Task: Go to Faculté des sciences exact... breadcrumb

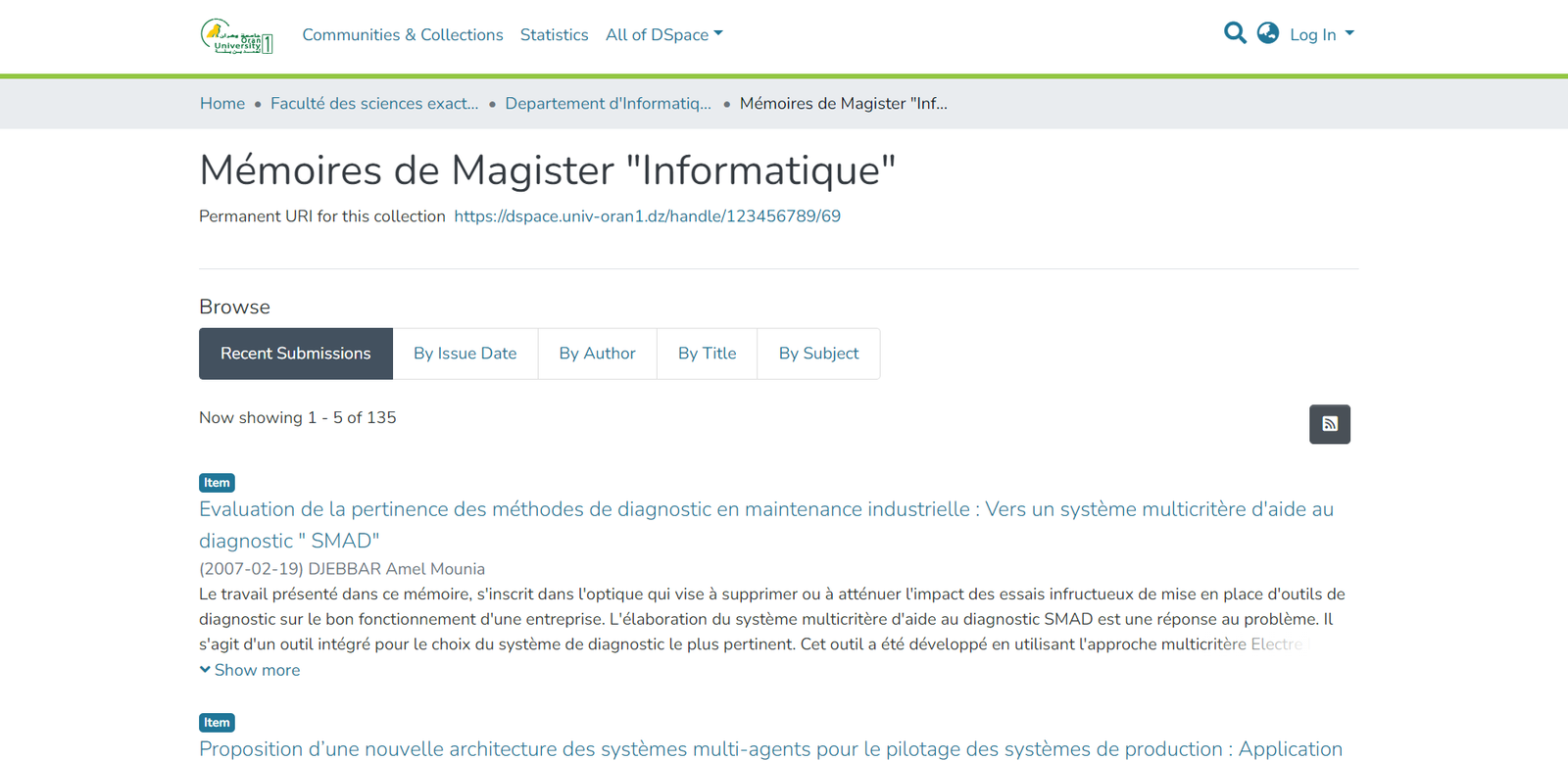Action: [374, 103]
